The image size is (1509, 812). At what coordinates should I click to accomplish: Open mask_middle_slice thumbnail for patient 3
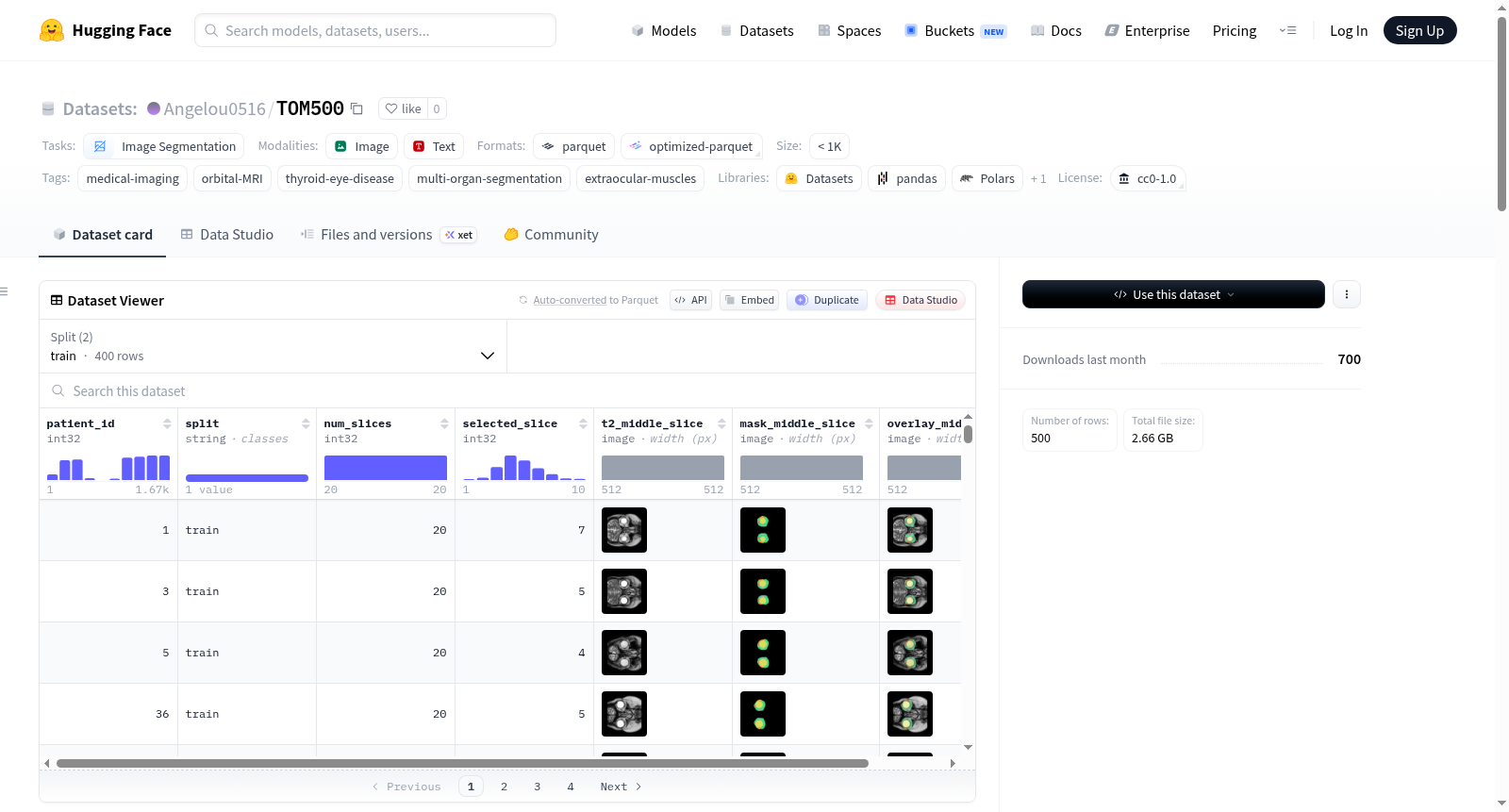coord(763,591)
